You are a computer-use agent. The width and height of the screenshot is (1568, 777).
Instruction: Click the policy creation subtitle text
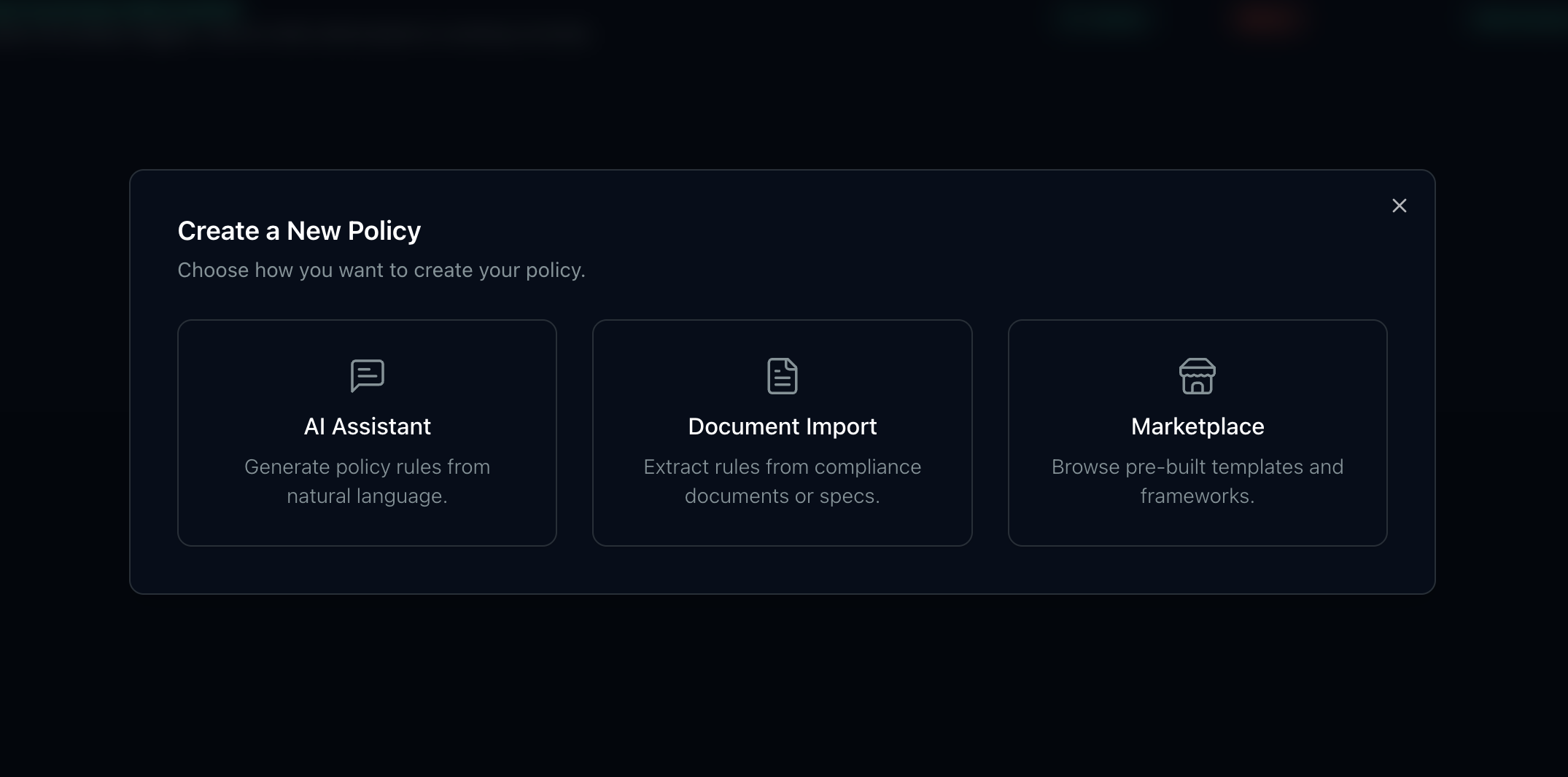coord(381,270)
